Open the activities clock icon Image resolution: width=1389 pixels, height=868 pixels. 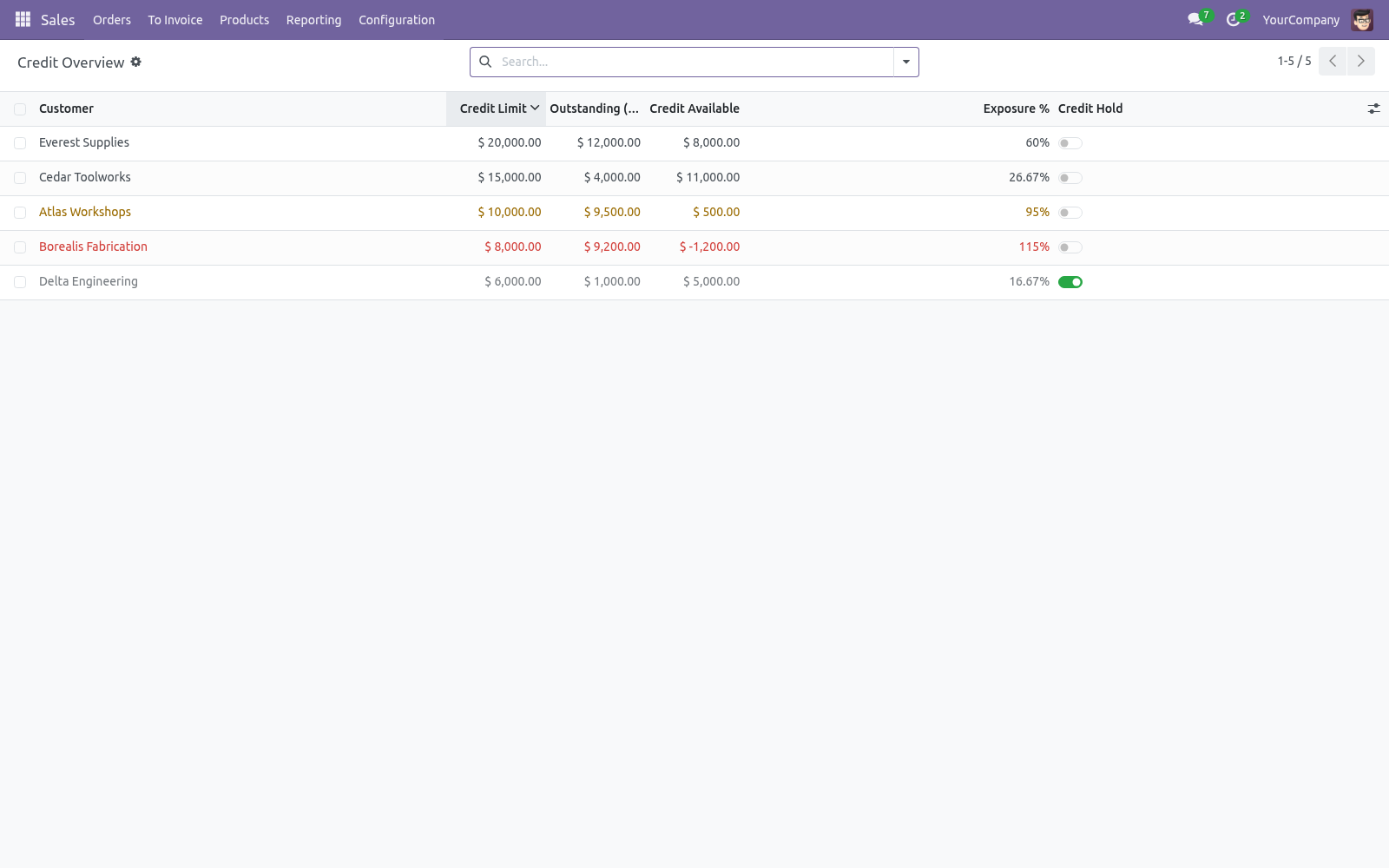1233,19
